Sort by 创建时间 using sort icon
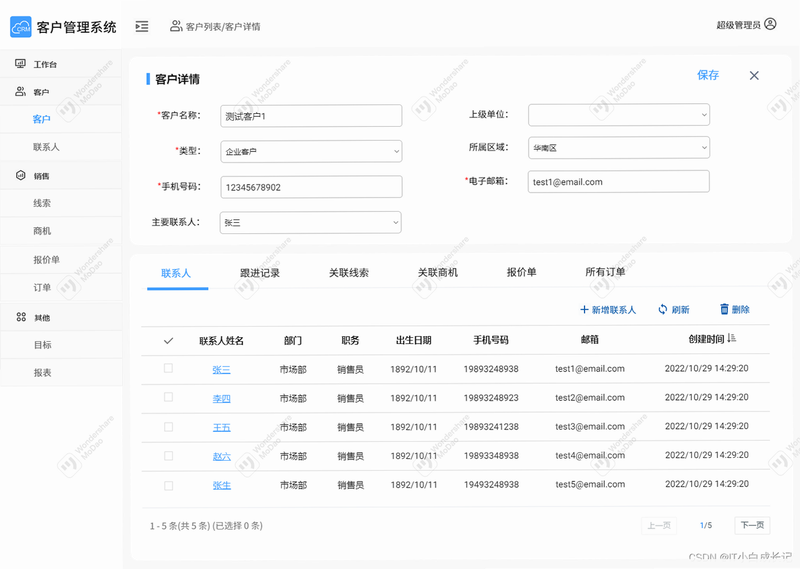Screen dimensions: 800x569 (x=732, y=338)
